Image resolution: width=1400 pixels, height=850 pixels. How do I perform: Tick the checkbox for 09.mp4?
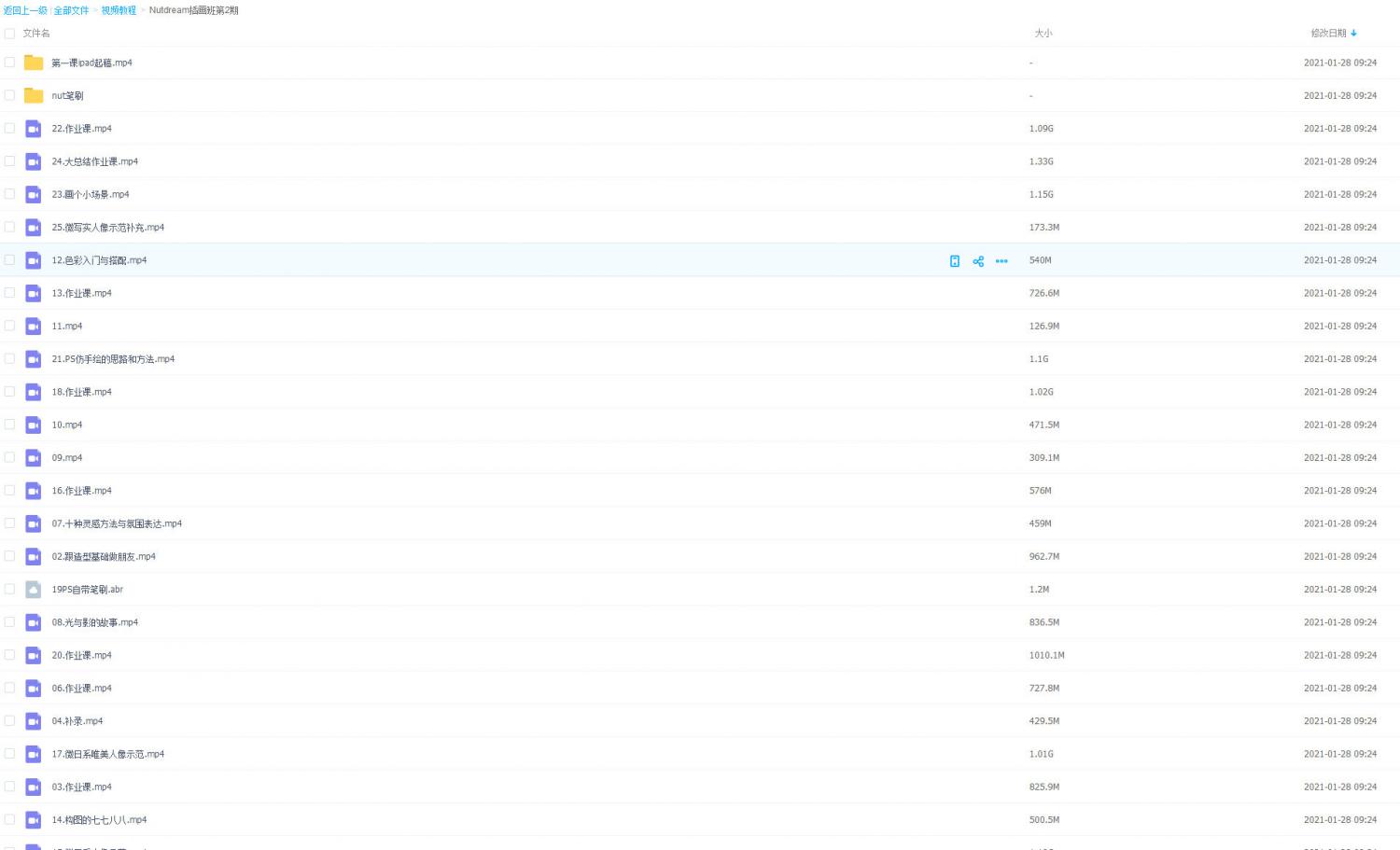pyautogui.click(x=9, y=457)
